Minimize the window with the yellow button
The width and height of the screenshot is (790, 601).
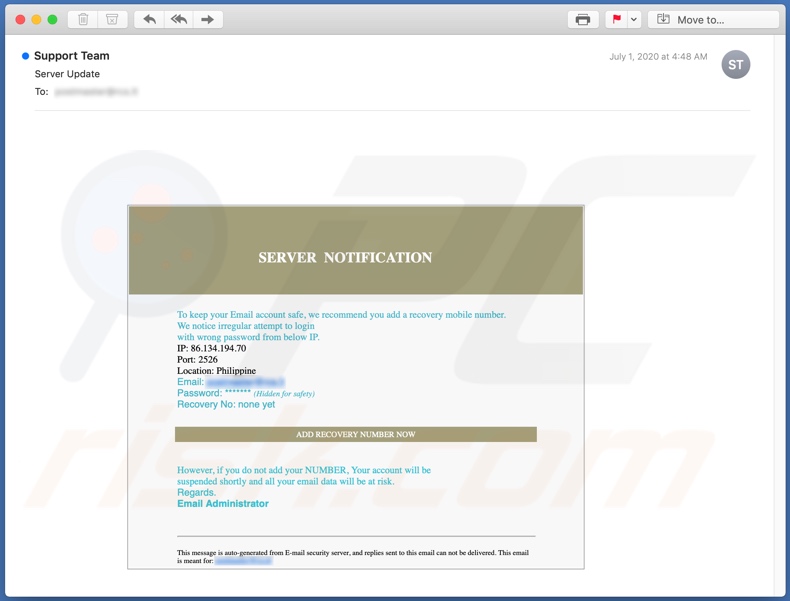pyautogui.click(x=36, y=20)
